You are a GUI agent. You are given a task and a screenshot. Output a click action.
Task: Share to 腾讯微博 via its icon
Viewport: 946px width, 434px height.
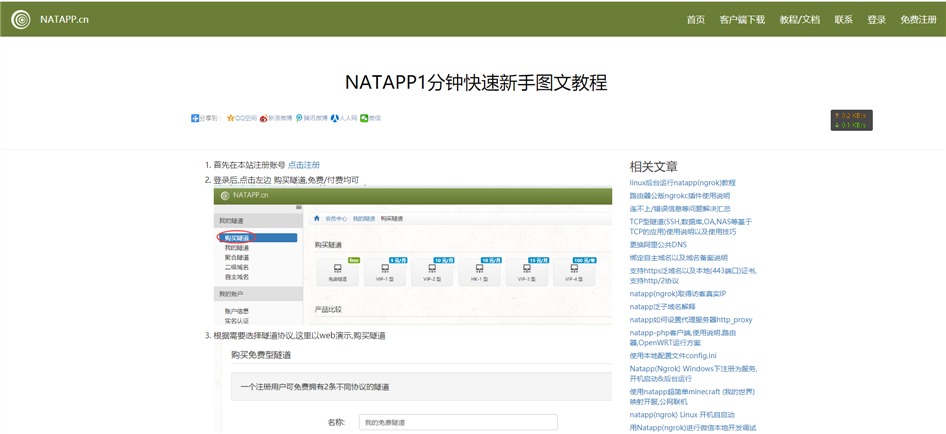point(299,118)
